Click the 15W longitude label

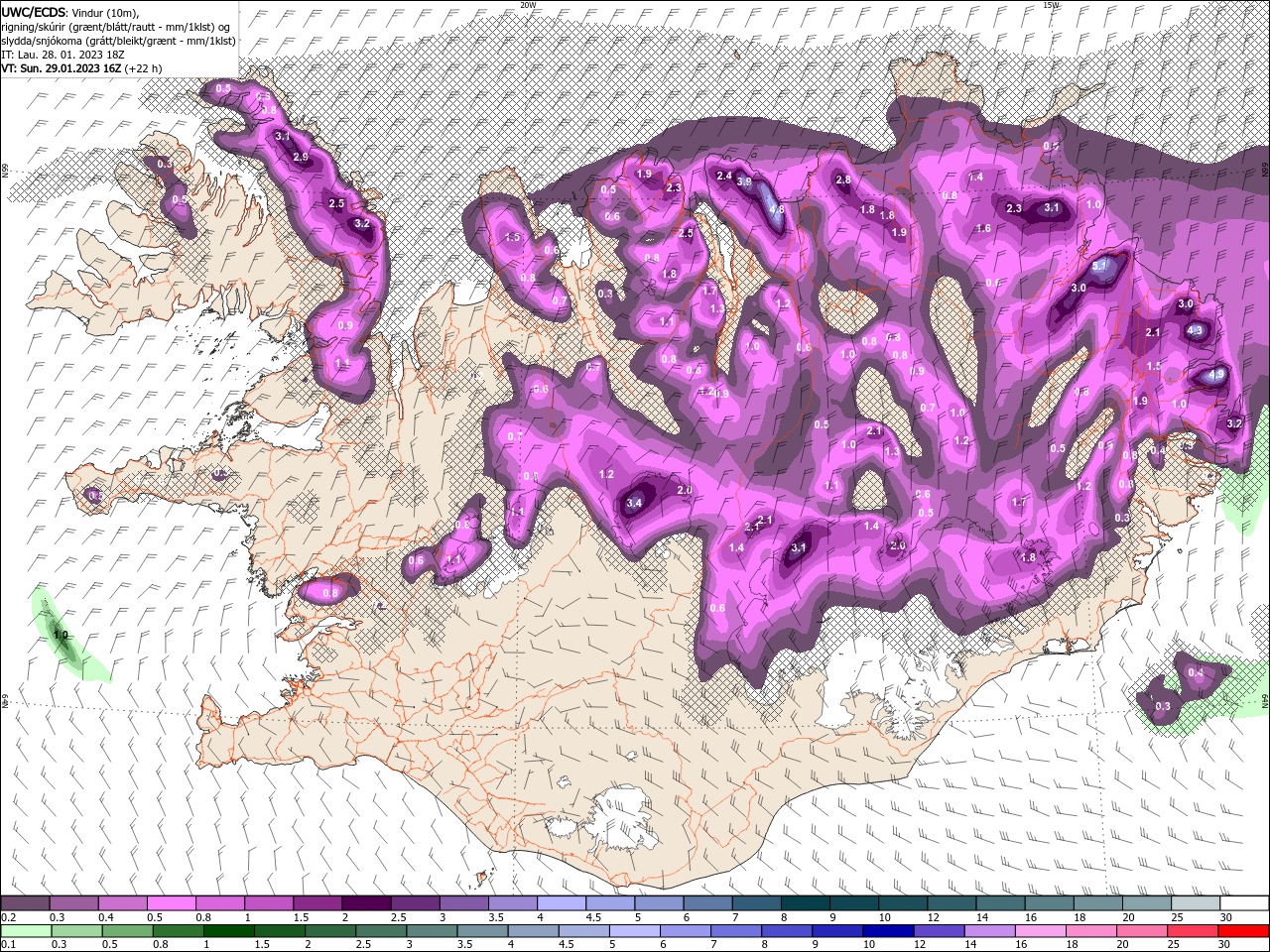click(x=1051, y=5)
